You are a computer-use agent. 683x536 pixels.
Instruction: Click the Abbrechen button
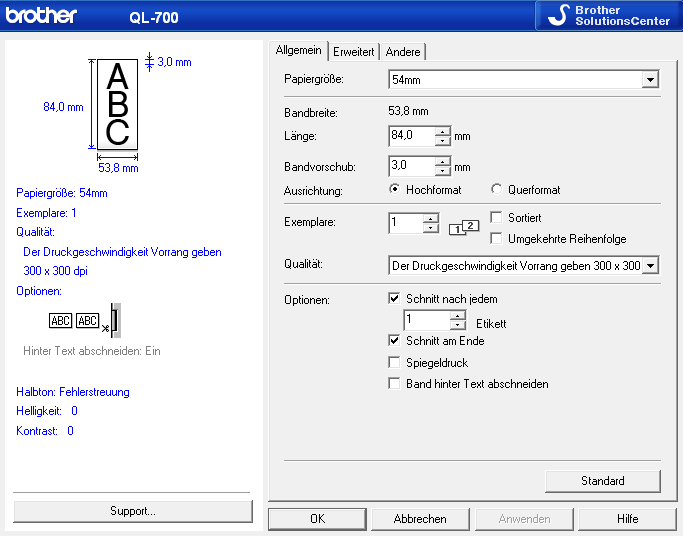[x=420, y=519]
